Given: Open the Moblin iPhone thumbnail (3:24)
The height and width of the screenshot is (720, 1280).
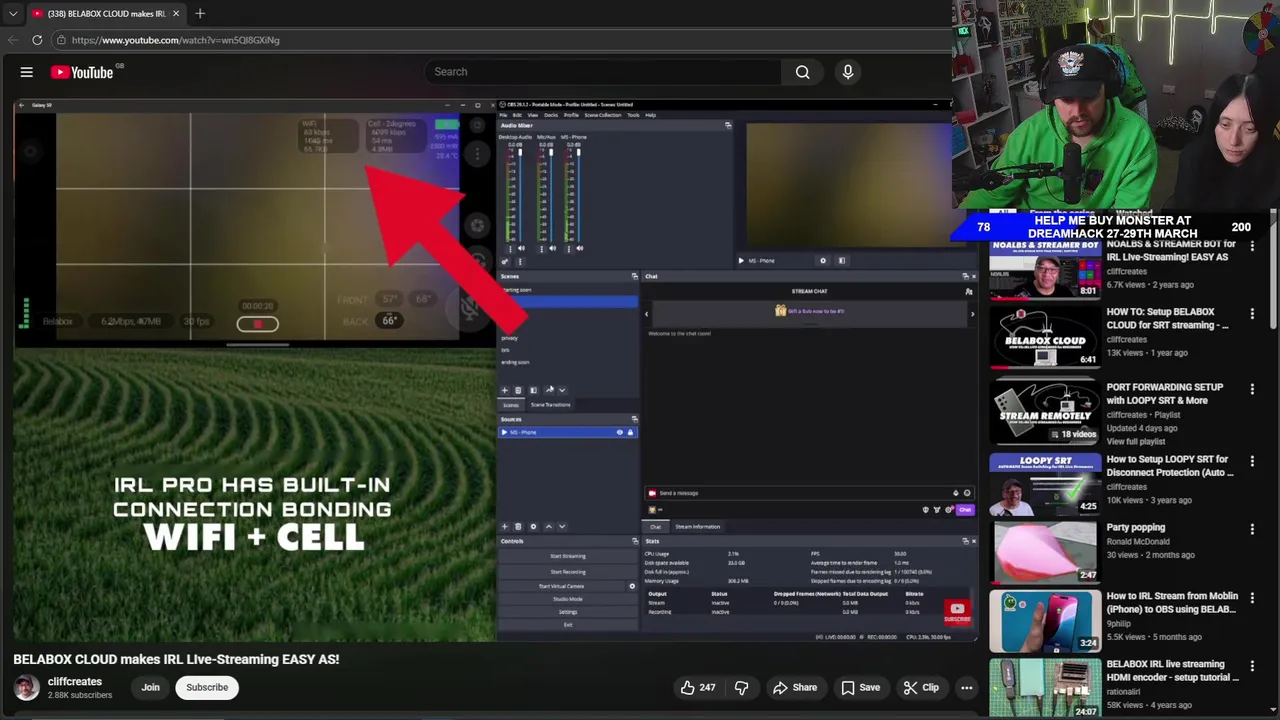Looking at the screenshot, I should pos(1045,621).
